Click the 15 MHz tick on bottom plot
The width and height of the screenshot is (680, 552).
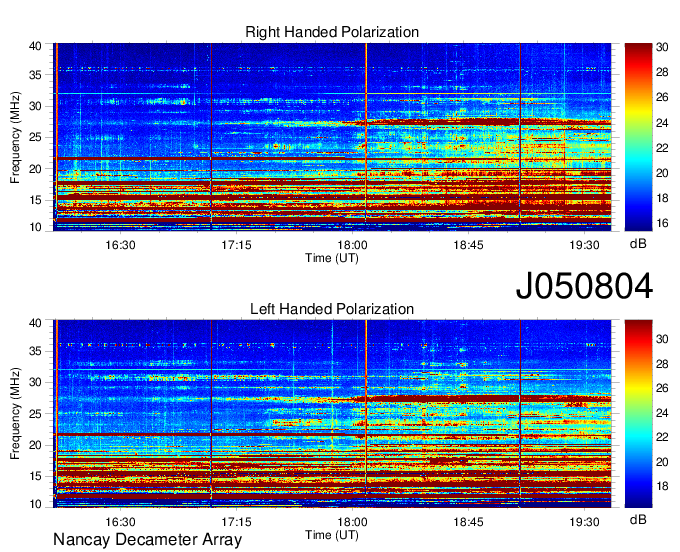[x=36, y=477]
